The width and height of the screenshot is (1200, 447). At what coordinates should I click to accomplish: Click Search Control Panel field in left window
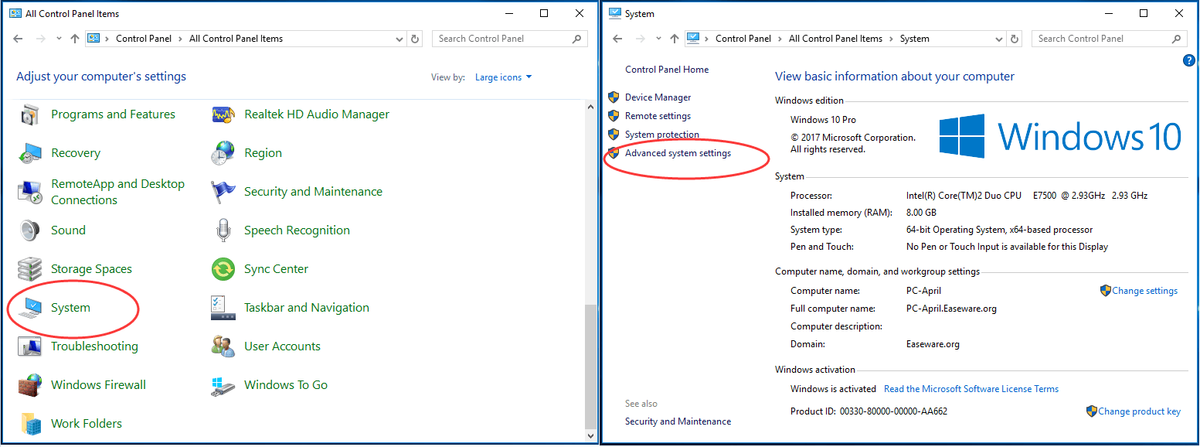coord(509,39)
